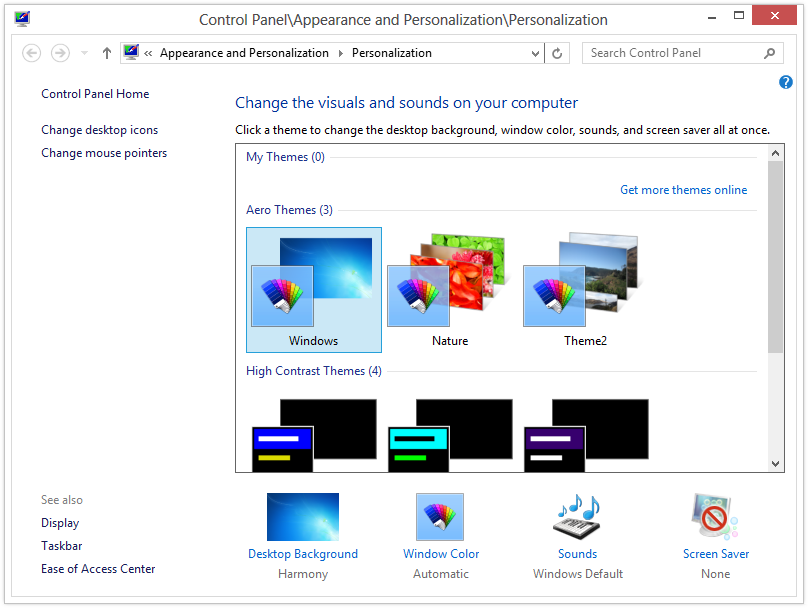
Task: Click the Screen Saver icon
Action: [x=715, y=517]
